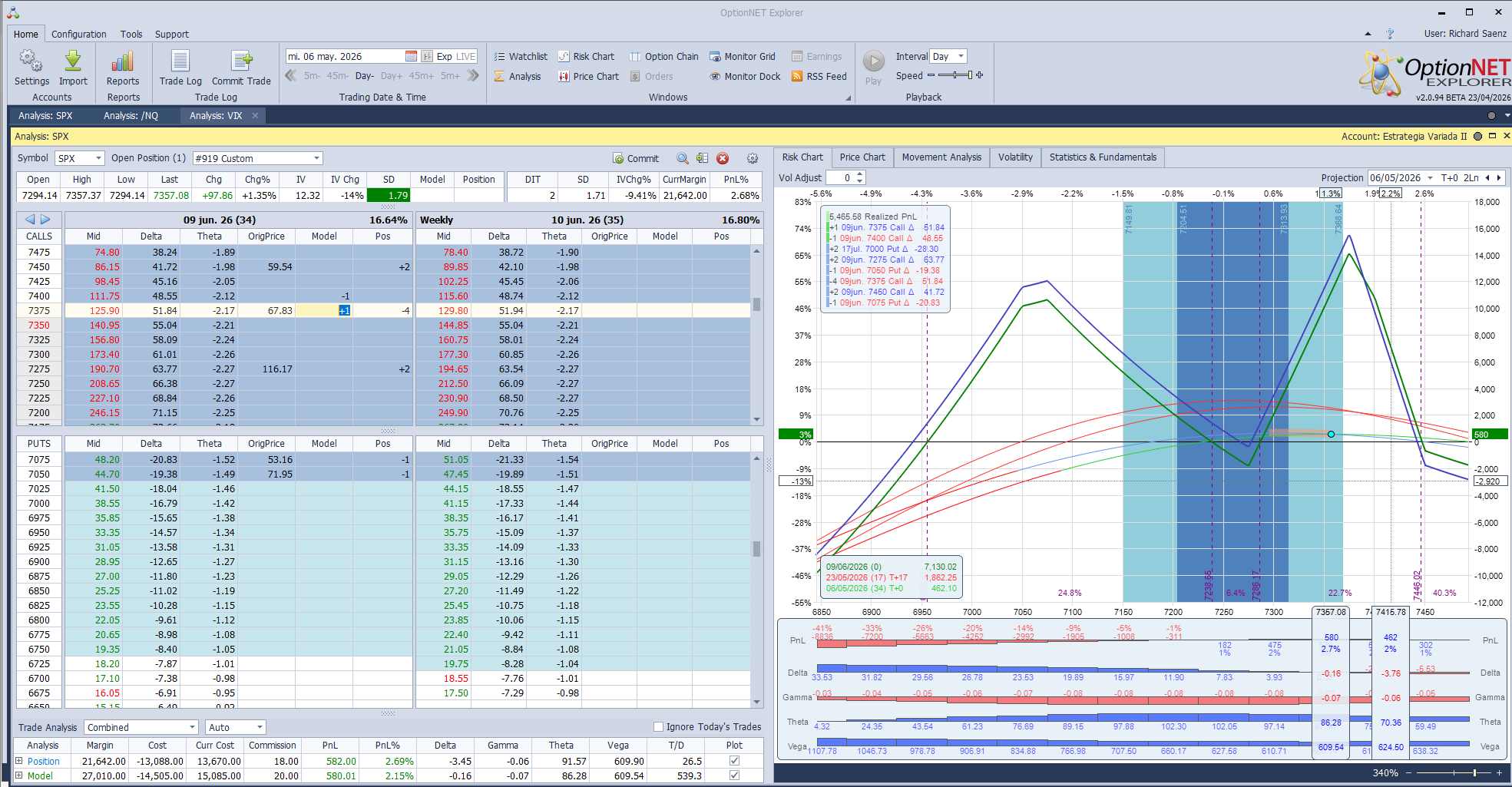The height and width of the screenshot is (787, 1512).
Task: Open the trading date calendar picker
Action: (411, 56)
